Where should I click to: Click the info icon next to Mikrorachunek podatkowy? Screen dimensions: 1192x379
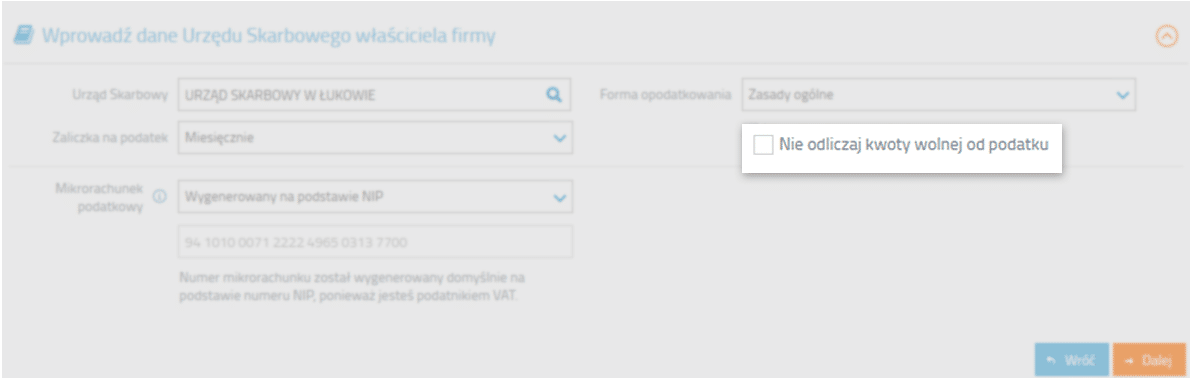(x=160, y=196)
